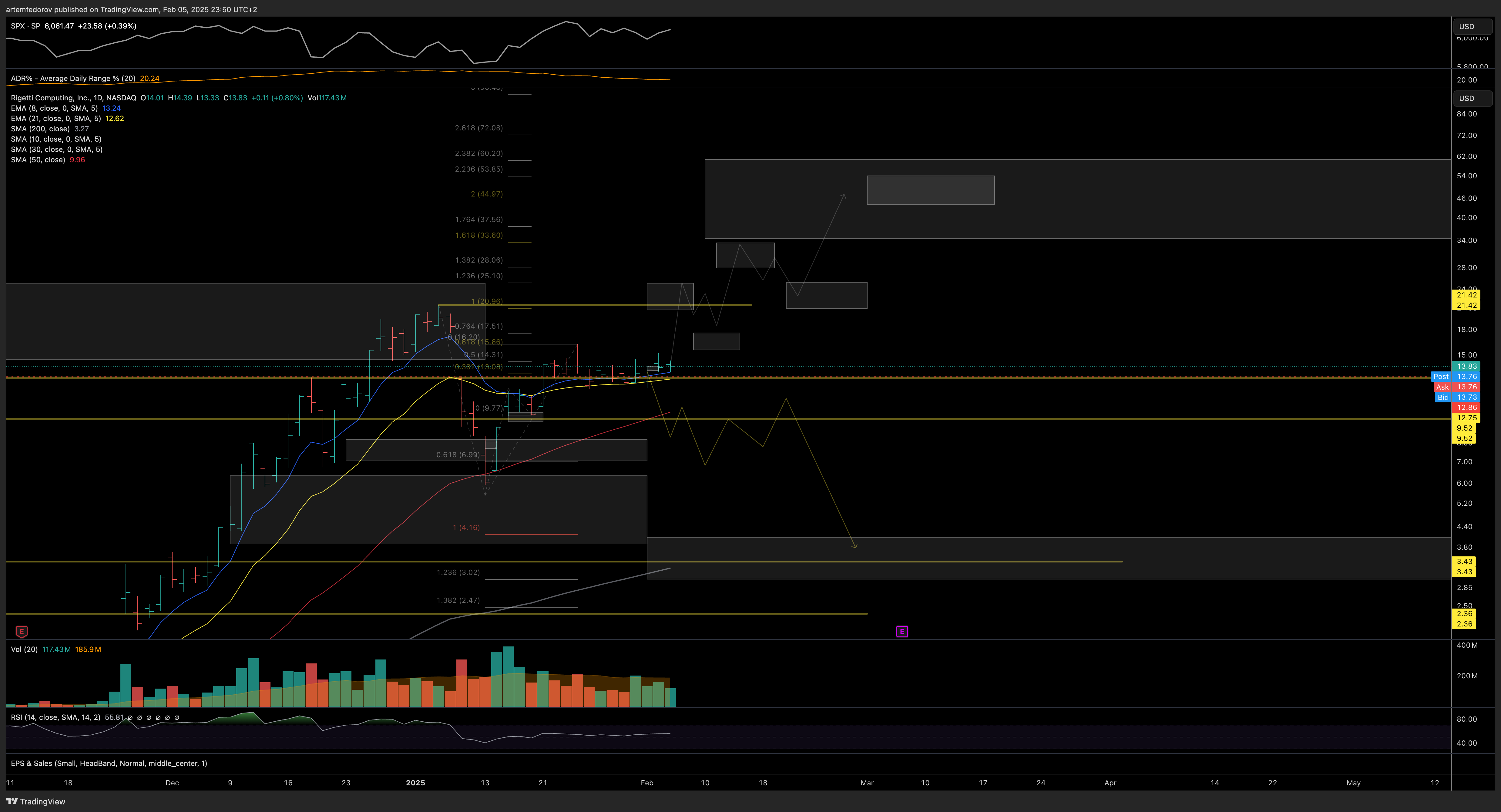
Task: Click the 2025 label on time axis
Action: [x=415, y=783]
